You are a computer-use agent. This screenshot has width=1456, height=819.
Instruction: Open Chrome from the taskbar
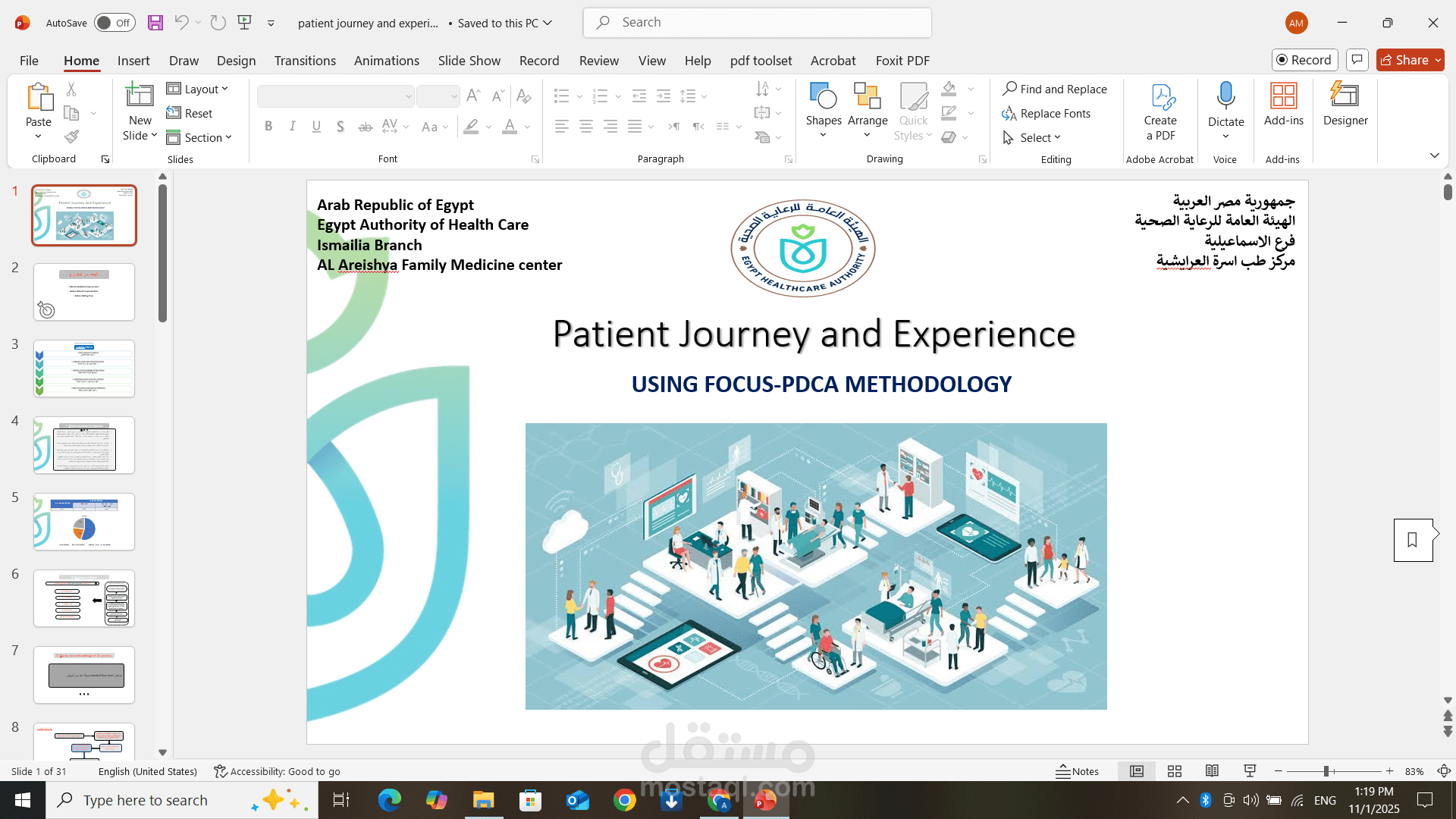pyautogui.click(x=625, y=800)
